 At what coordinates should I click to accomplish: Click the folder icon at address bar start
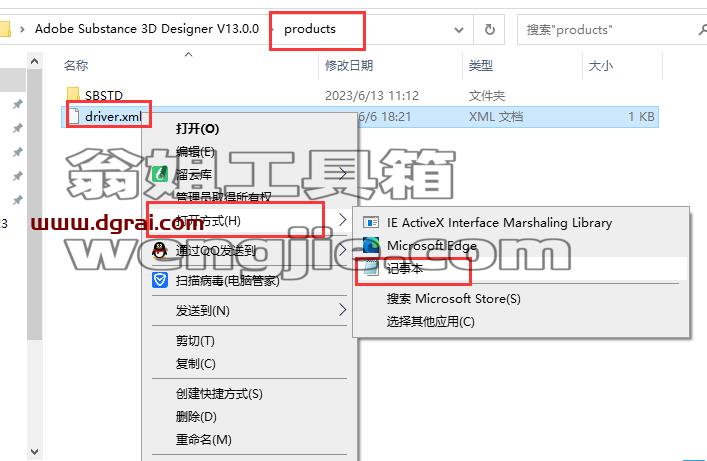[x=5, y=29]
